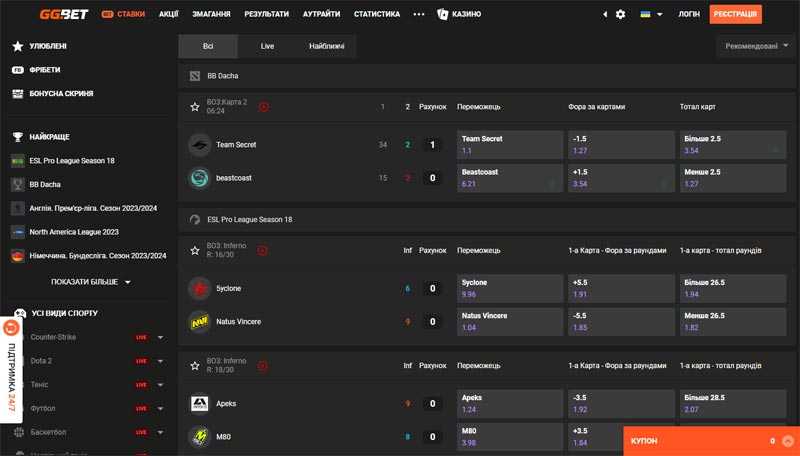Open the Змагання menu item

pos(211,14)
